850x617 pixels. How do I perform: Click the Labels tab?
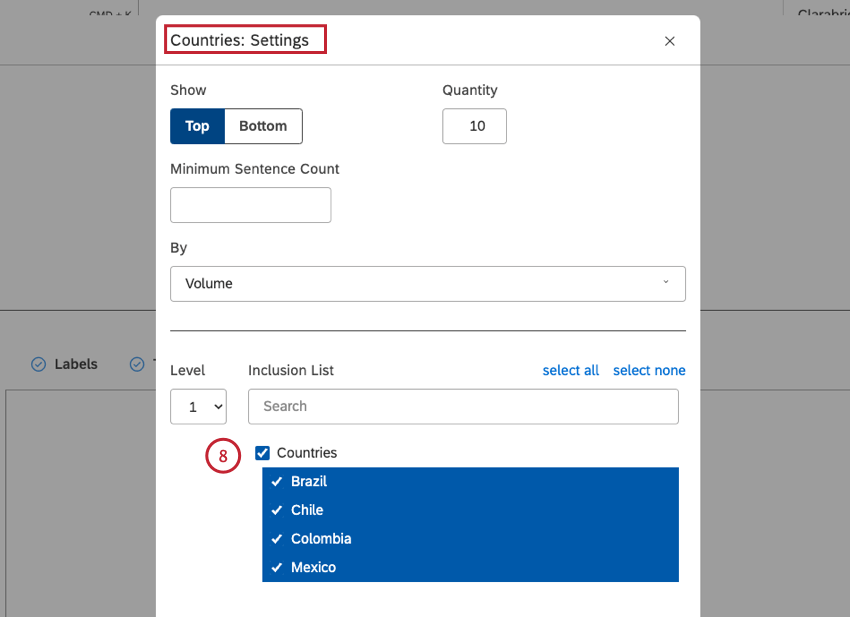pyautogui.click(x=74, y=364)
